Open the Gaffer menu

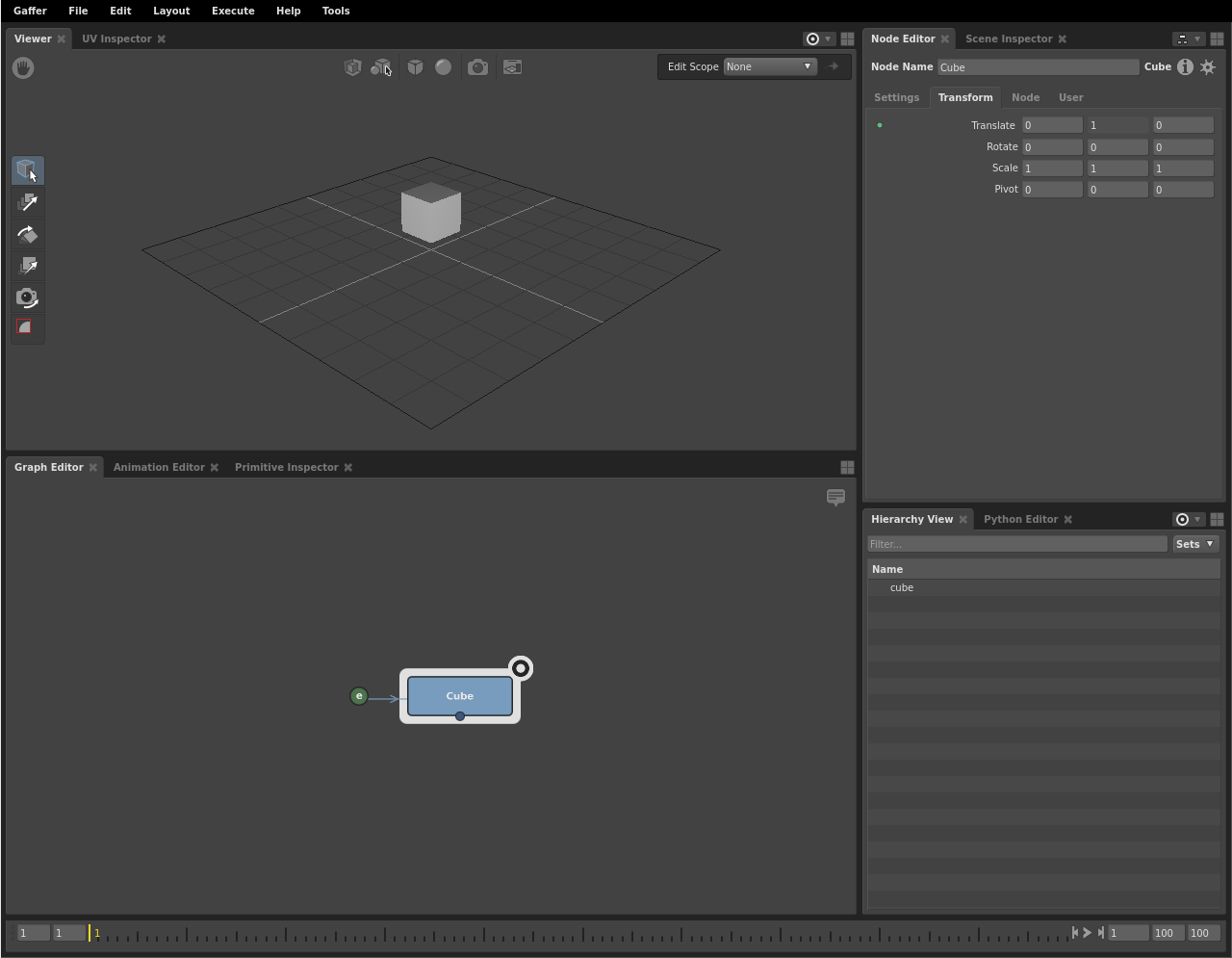pyautogui.click(x=30, y=11)
